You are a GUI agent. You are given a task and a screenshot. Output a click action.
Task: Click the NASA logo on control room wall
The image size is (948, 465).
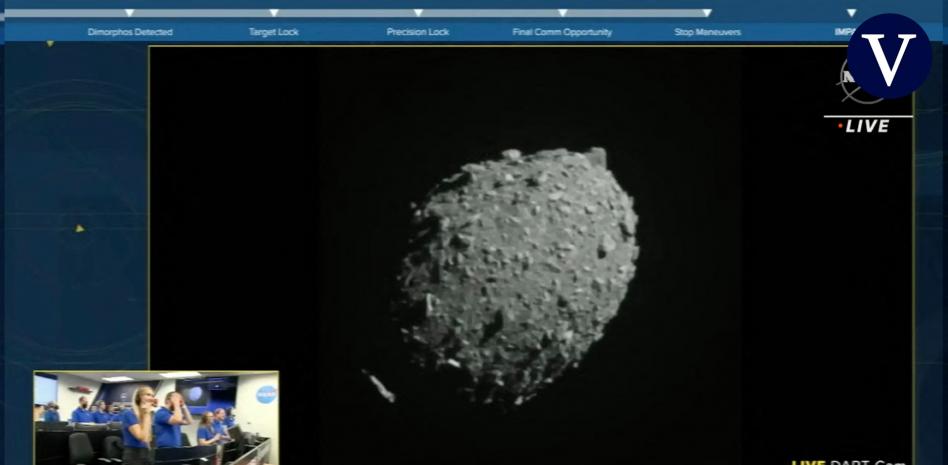266,394
